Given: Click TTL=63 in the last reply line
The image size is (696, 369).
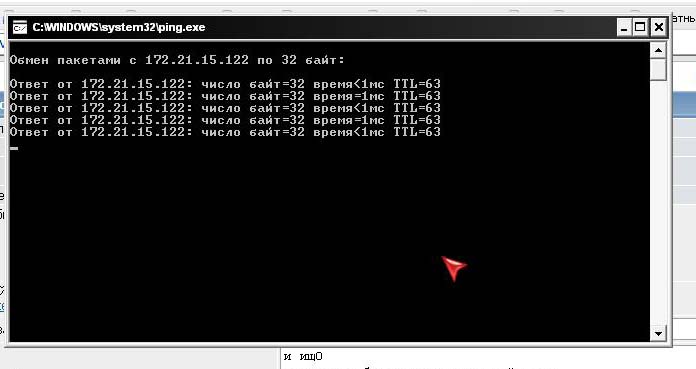Looking at the screenshot, I should point(417,132).
